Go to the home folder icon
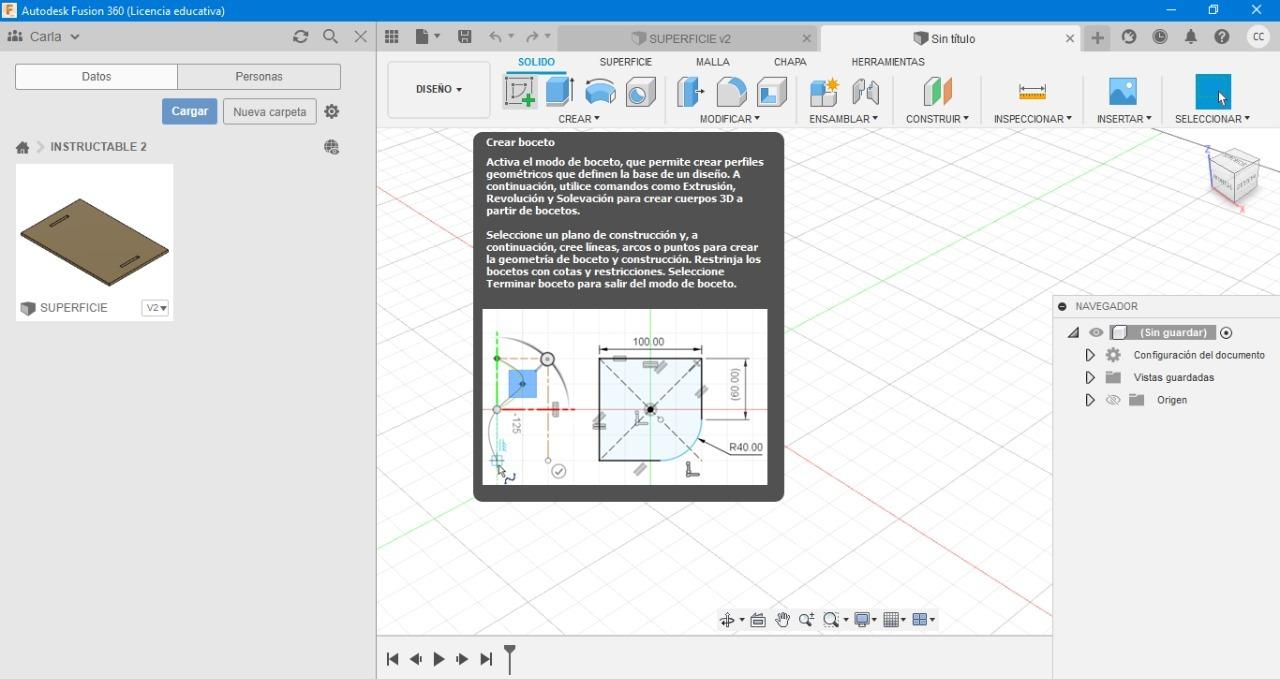The image size is (1280, 679). (22, 147)
